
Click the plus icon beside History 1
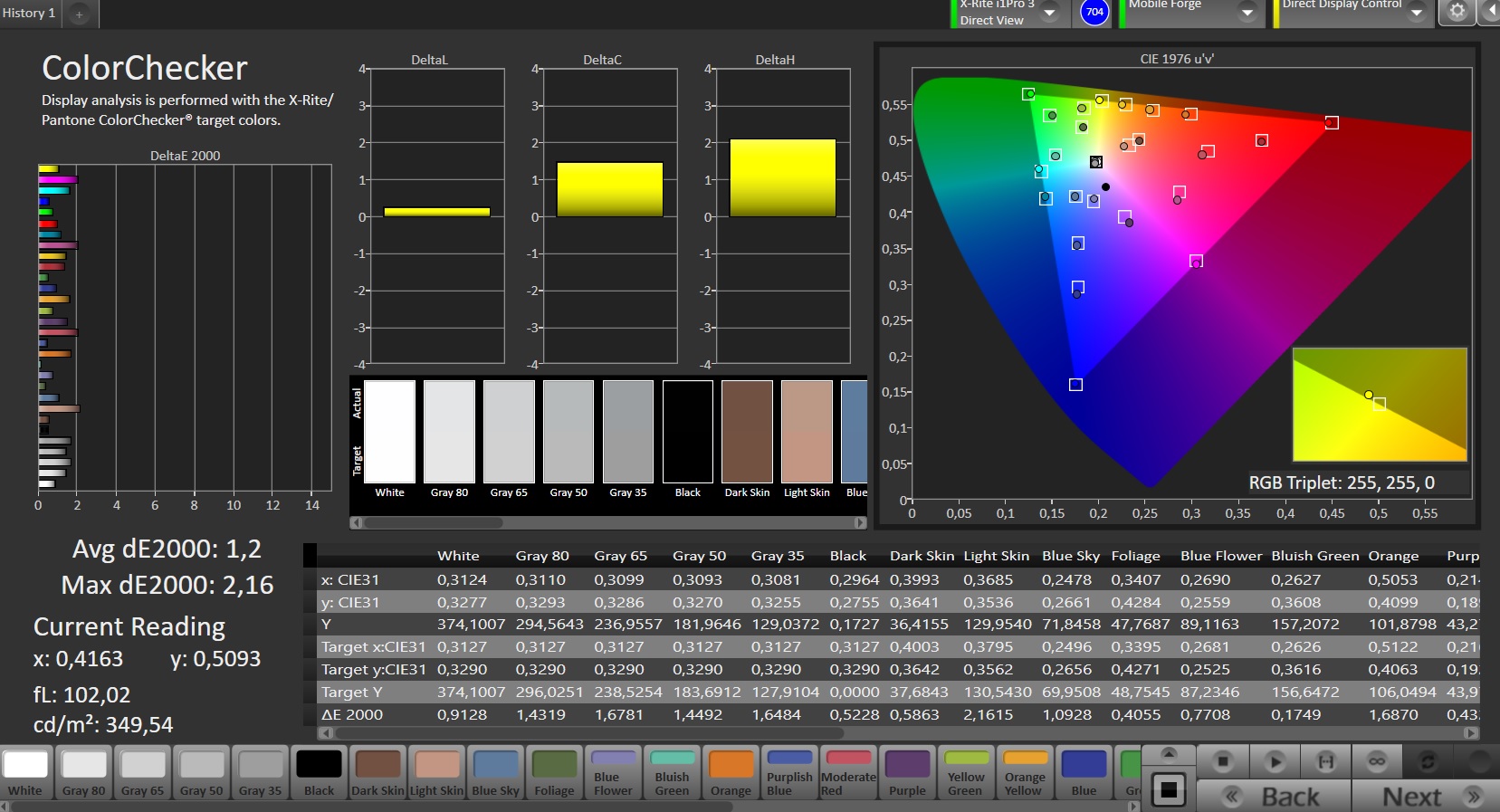(80, 14)
